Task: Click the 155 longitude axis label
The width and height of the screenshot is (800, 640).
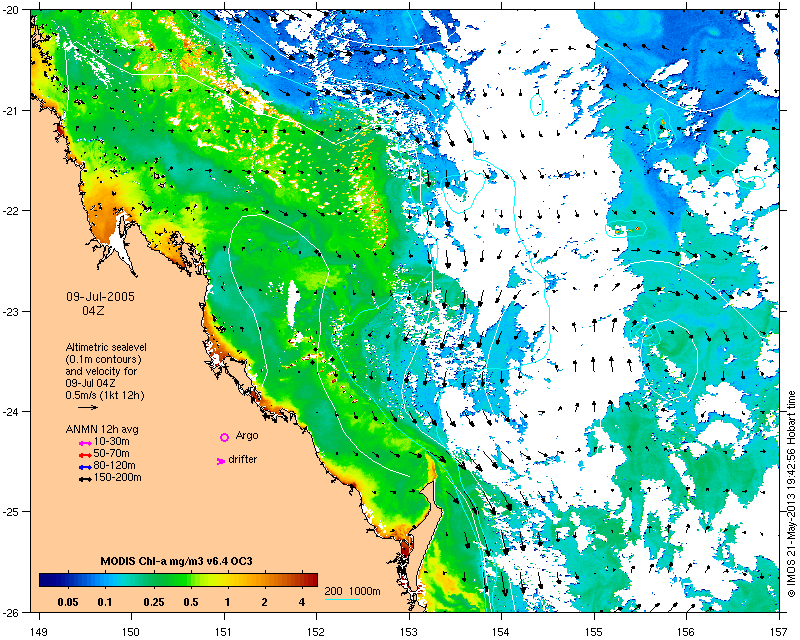Action: 594,632
